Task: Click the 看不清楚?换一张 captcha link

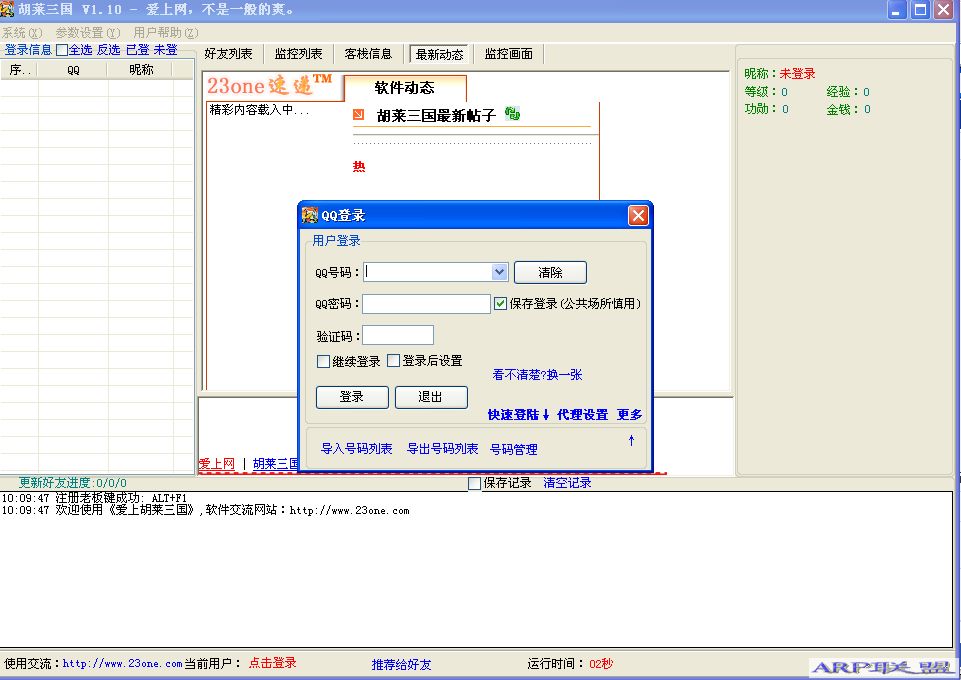Action: pos(537,375)
